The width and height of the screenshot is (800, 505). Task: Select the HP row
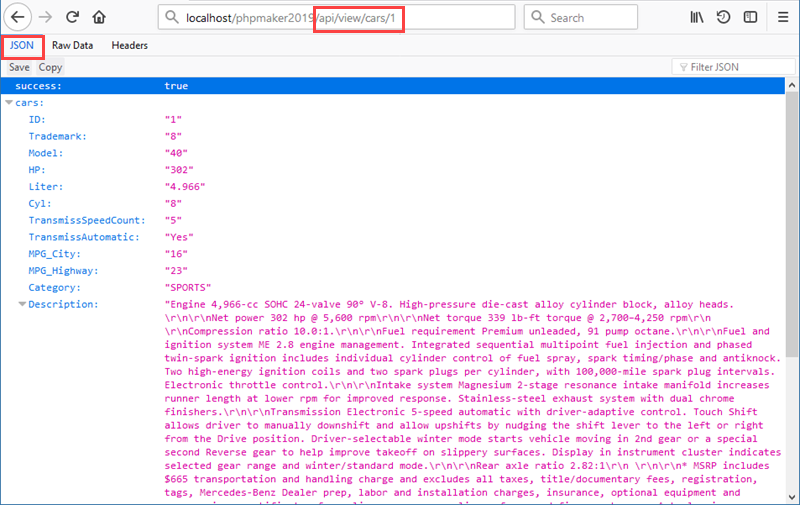click(392, 170)
